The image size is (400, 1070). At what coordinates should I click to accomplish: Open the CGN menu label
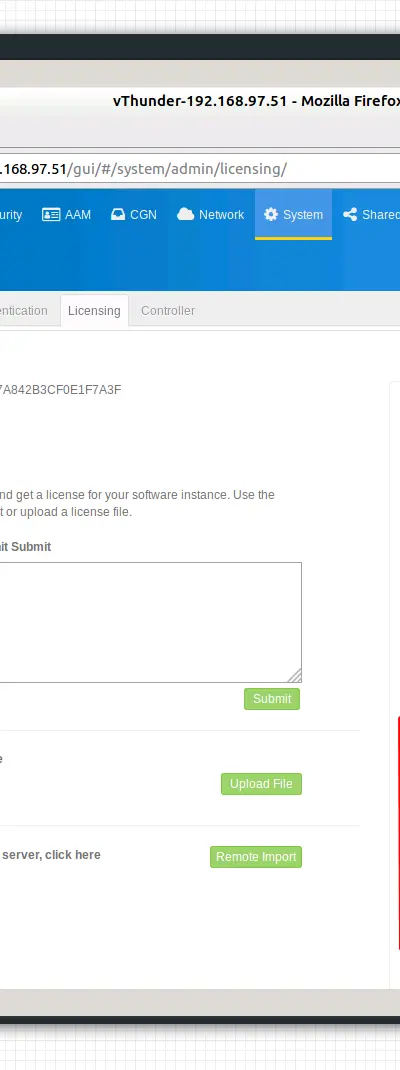coord(143,214)
